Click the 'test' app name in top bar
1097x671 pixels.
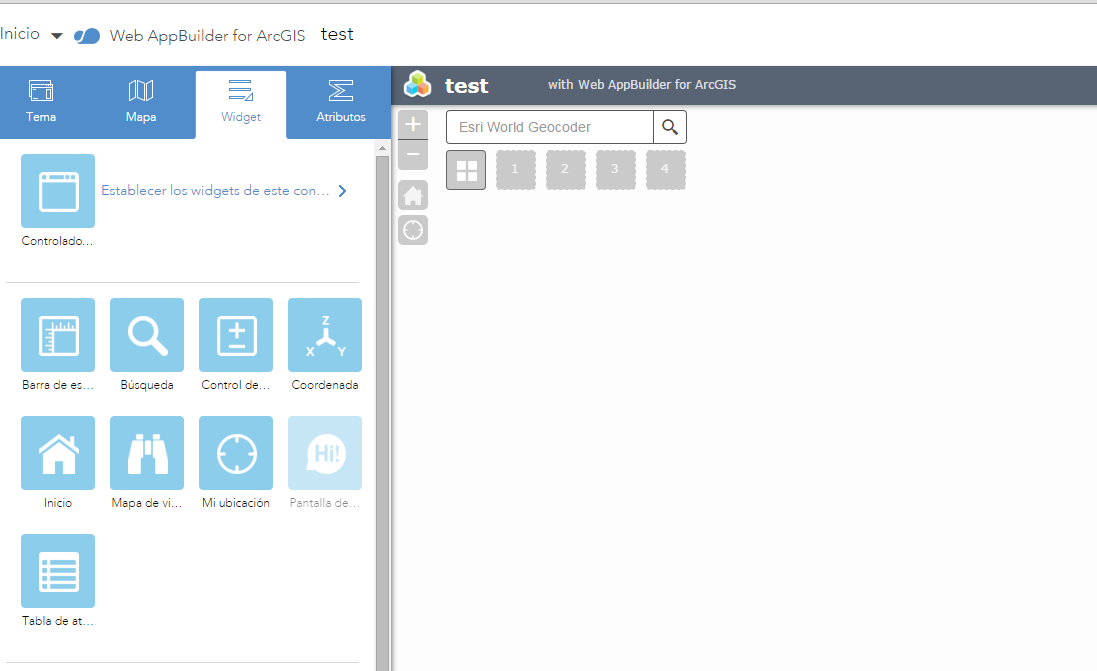point(337,34)
